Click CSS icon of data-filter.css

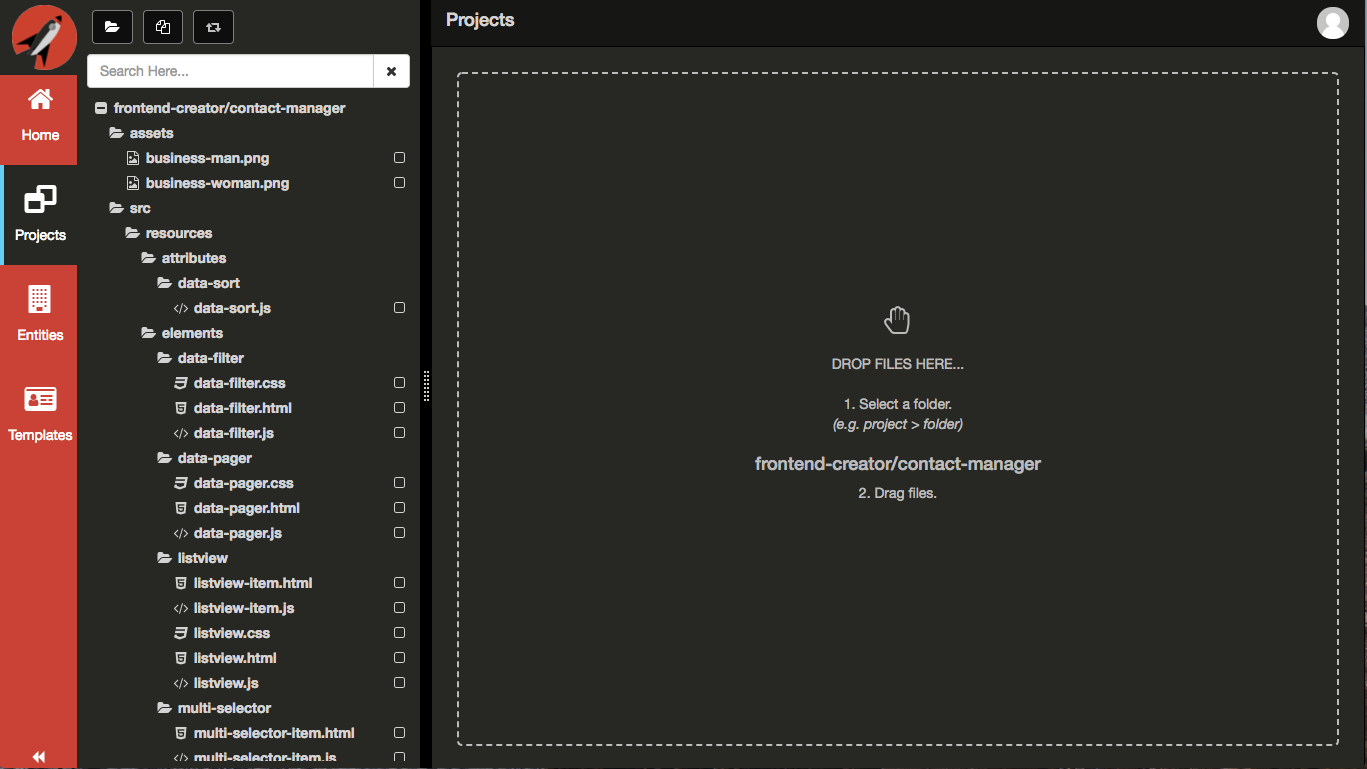pos(181,383)
